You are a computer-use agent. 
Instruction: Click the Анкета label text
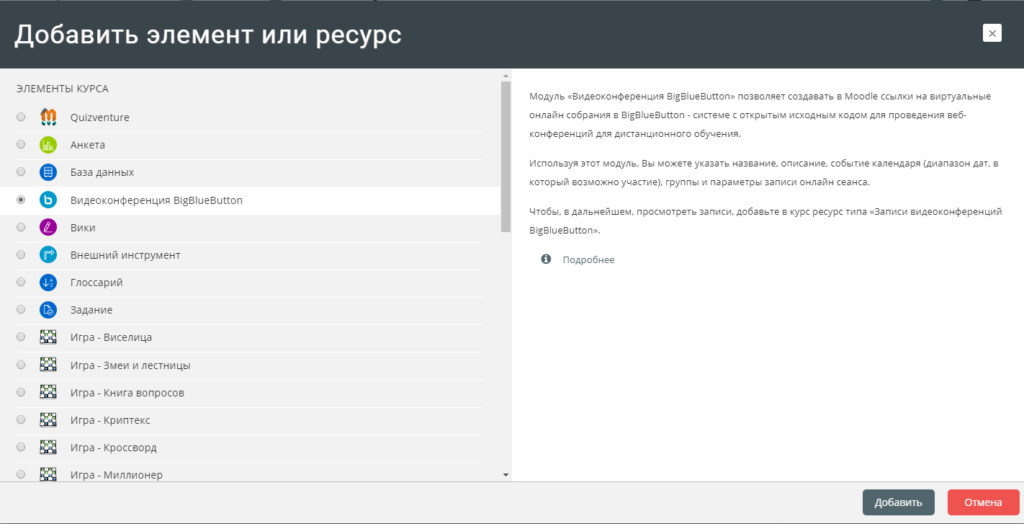[88, 145]
